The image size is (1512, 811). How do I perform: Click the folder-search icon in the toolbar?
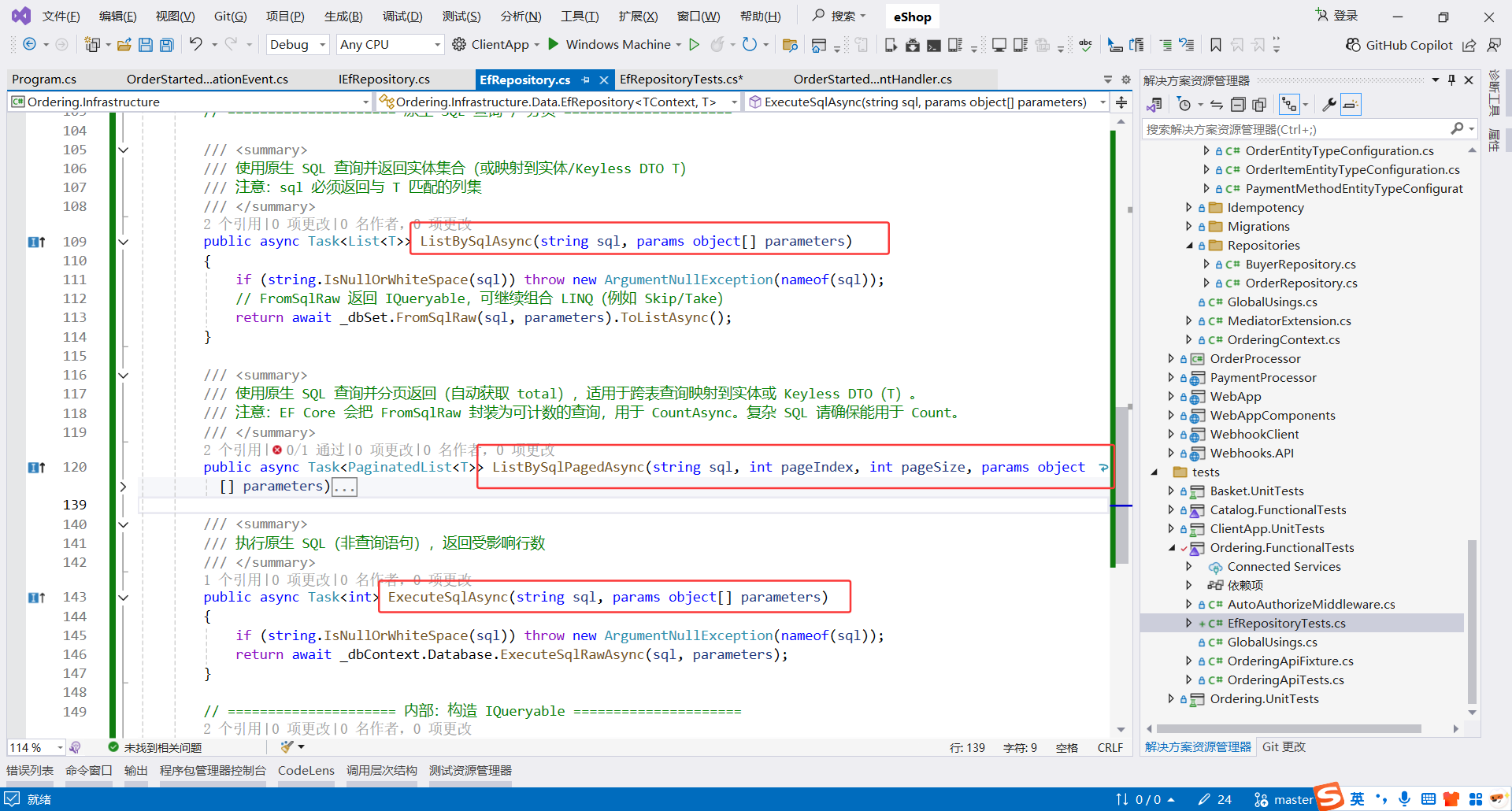pyautogui.click(x=790, y=45)
